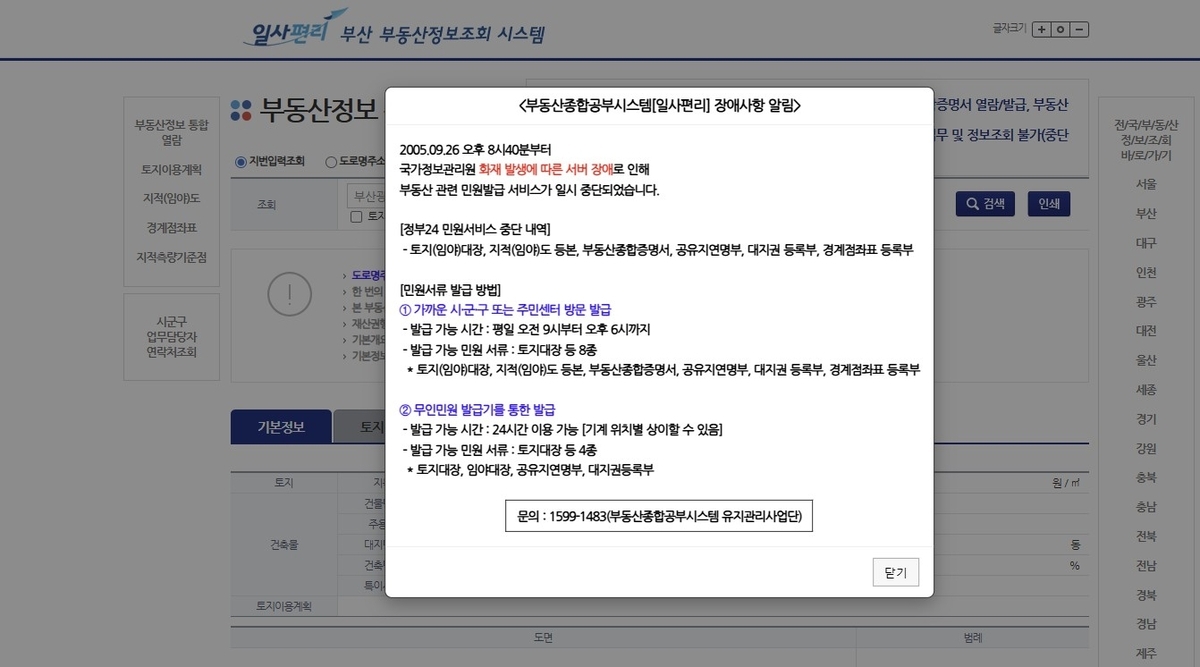
Task: Click the 전국부동산정보조회 바로가기 sidebar heading
Action: point(1146,141)
